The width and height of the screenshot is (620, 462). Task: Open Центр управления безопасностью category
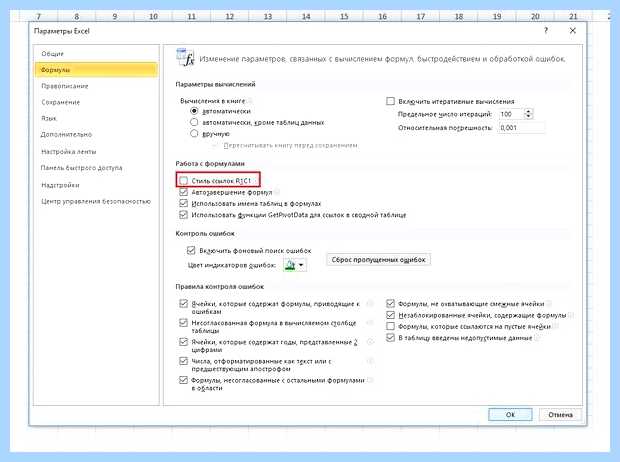[96, 201]
